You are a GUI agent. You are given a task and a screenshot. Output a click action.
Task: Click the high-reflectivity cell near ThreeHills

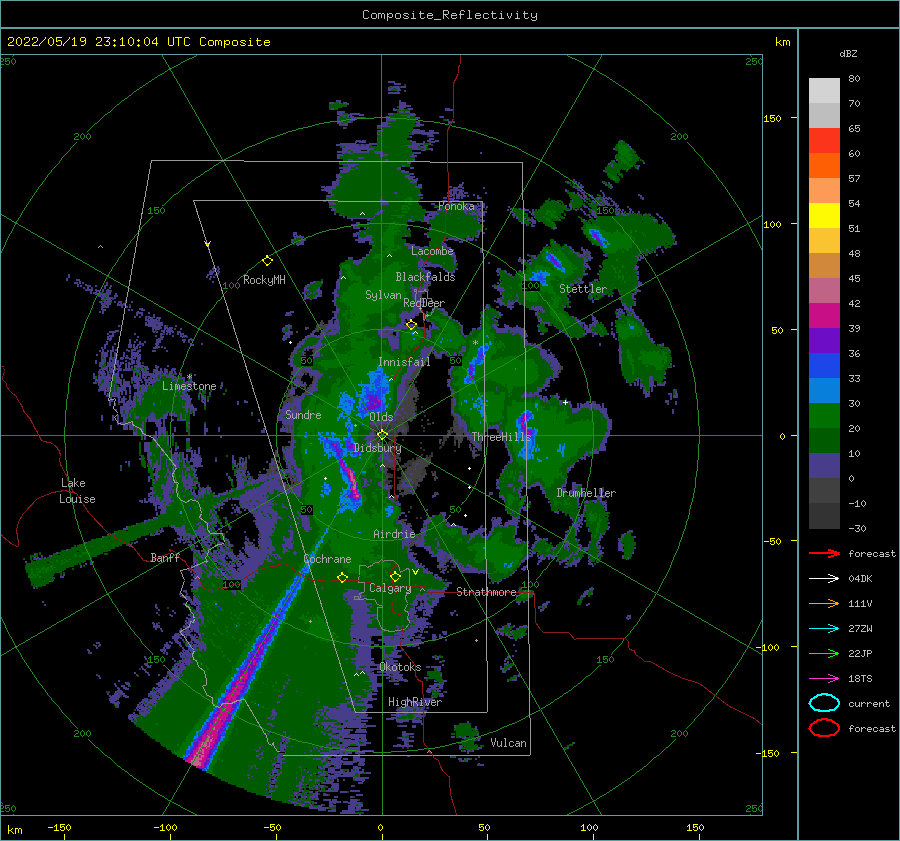click(x=526, y=433)
